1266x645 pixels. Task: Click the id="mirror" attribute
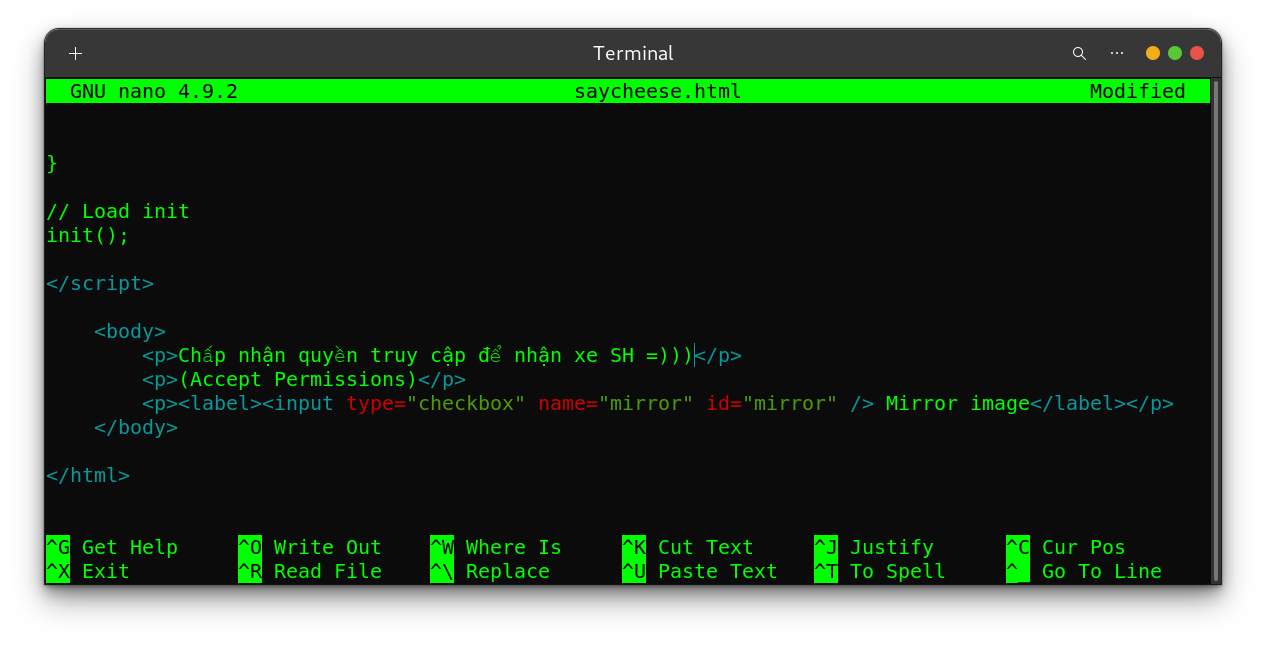click(772, 403)
